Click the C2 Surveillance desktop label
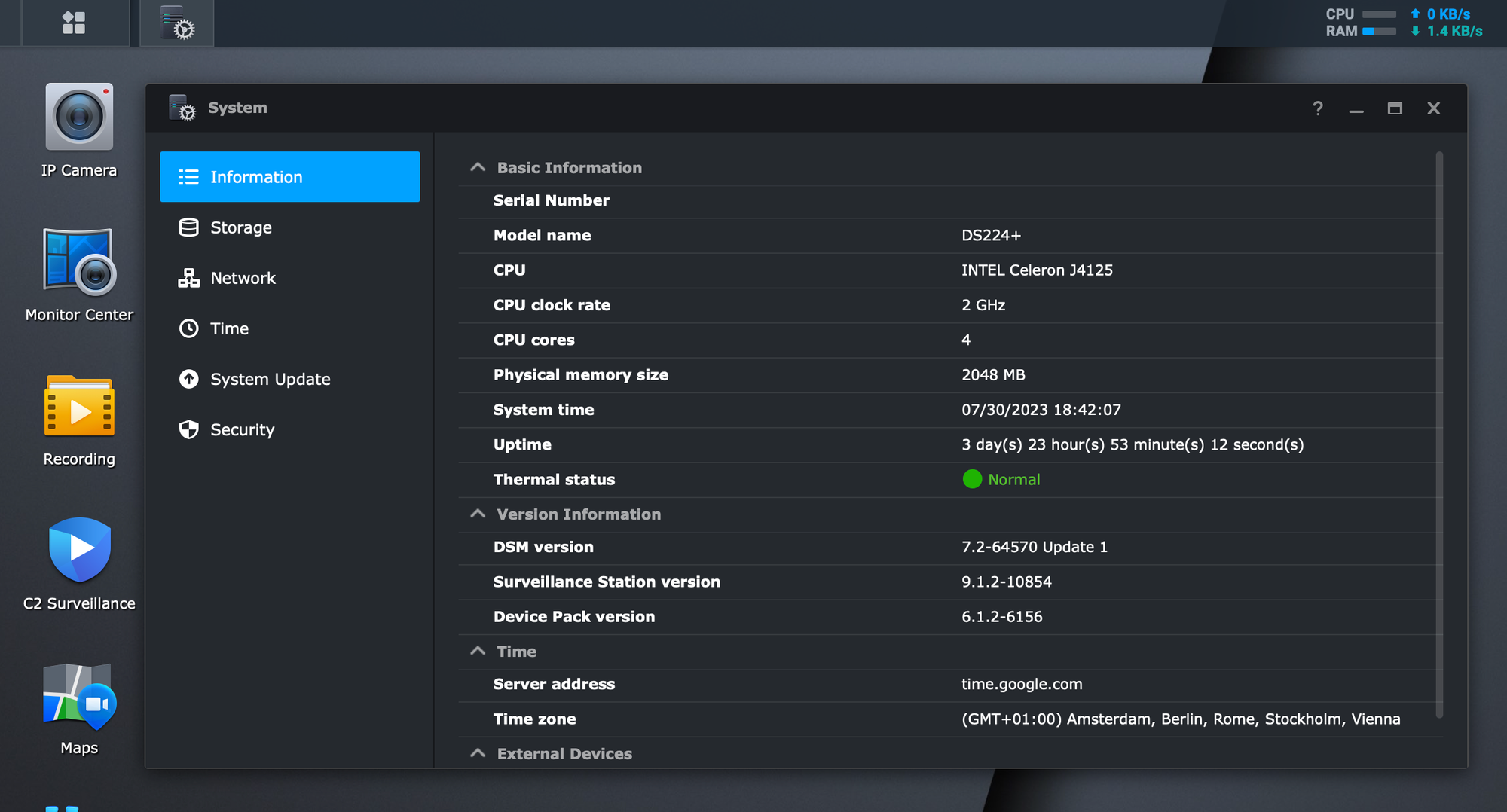 [79, 603]
